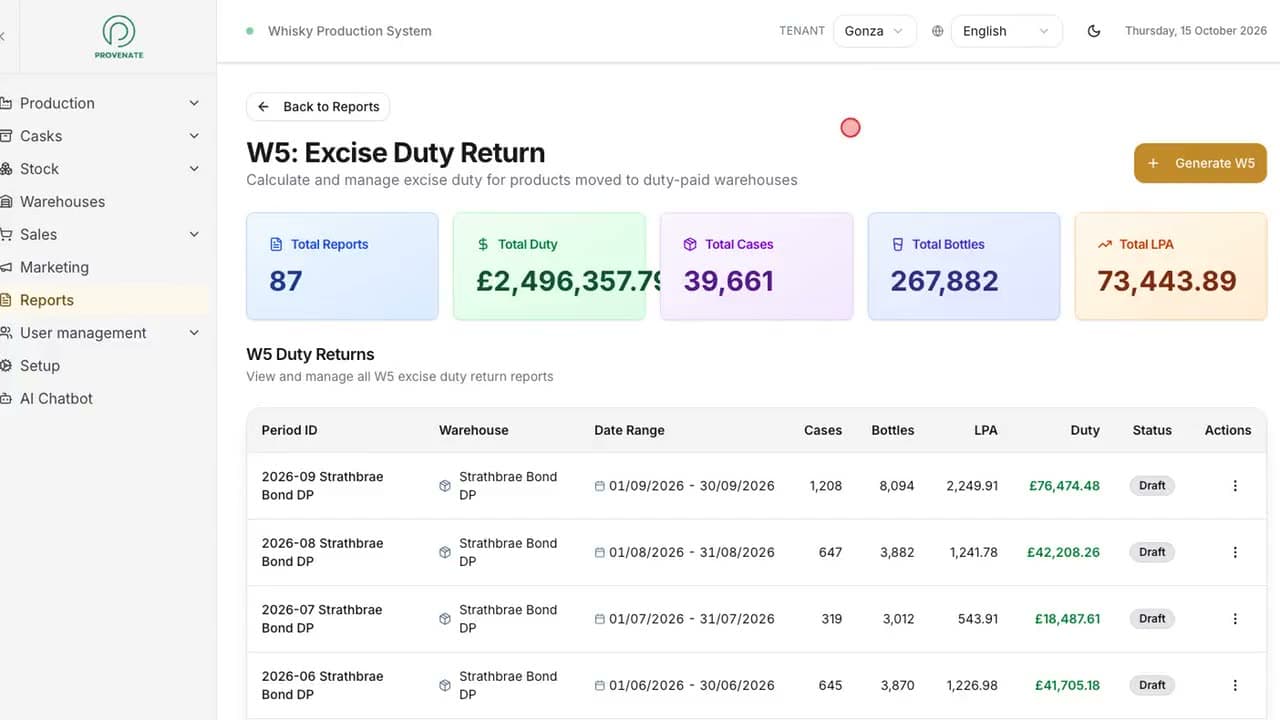Expand the Stock menu
The height and width of the screenshot is (720, 1280).
(x=104, y=169)
